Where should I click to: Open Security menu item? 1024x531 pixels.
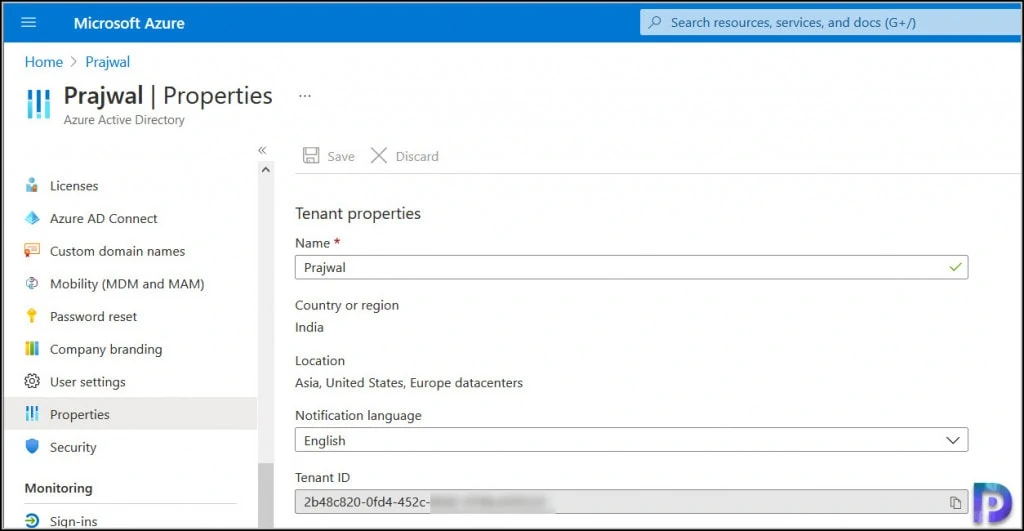(73, 447)
